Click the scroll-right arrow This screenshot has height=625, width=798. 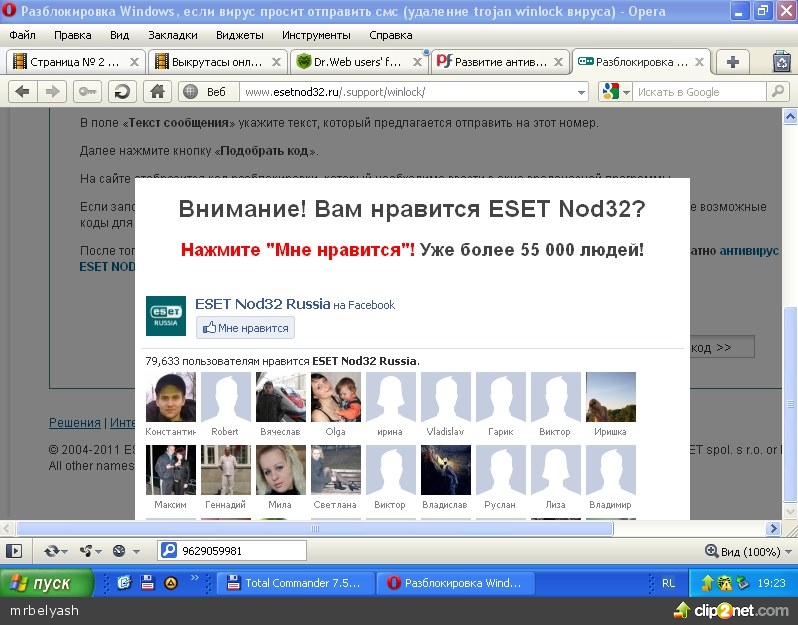774,528
